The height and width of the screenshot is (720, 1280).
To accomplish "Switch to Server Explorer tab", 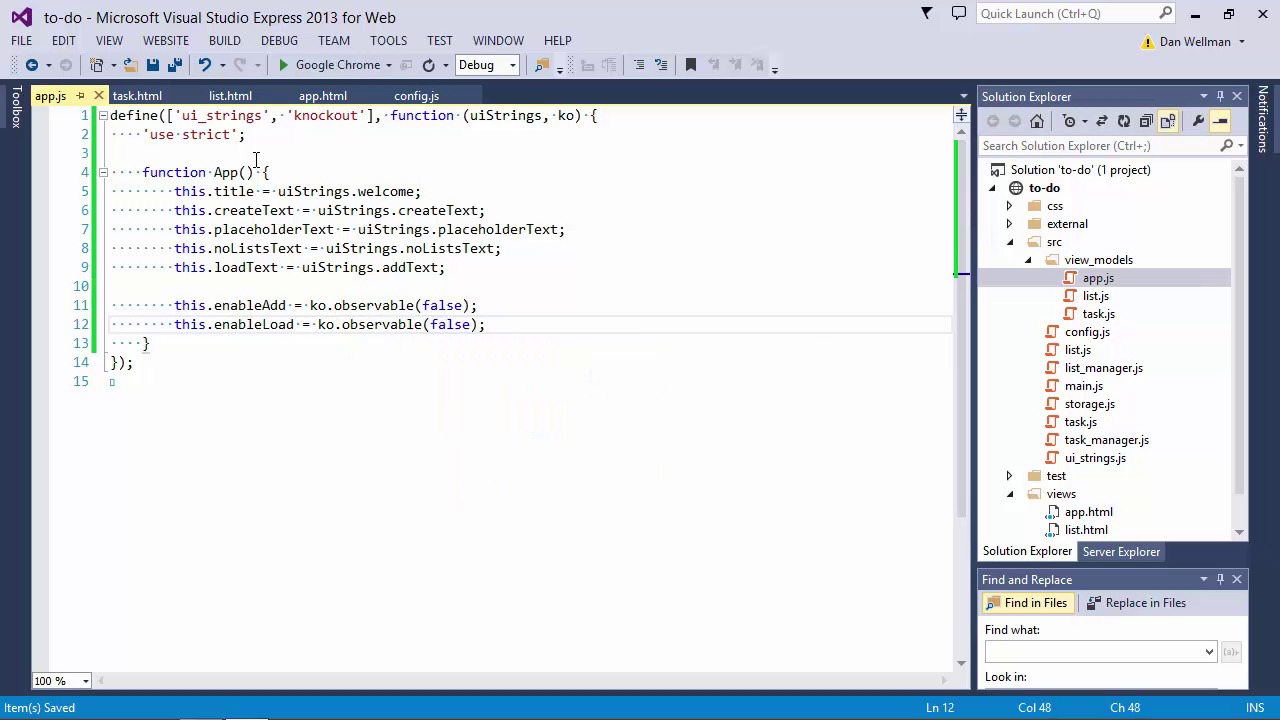I will tap(1121, 552).
